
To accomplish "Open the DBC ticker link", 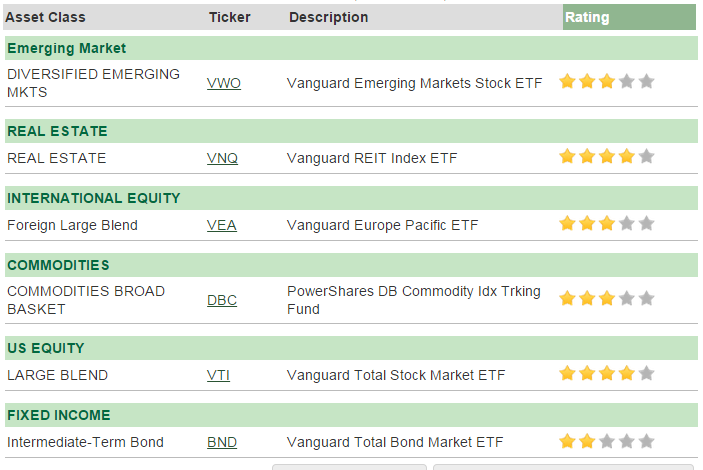I will coord(222,300).
